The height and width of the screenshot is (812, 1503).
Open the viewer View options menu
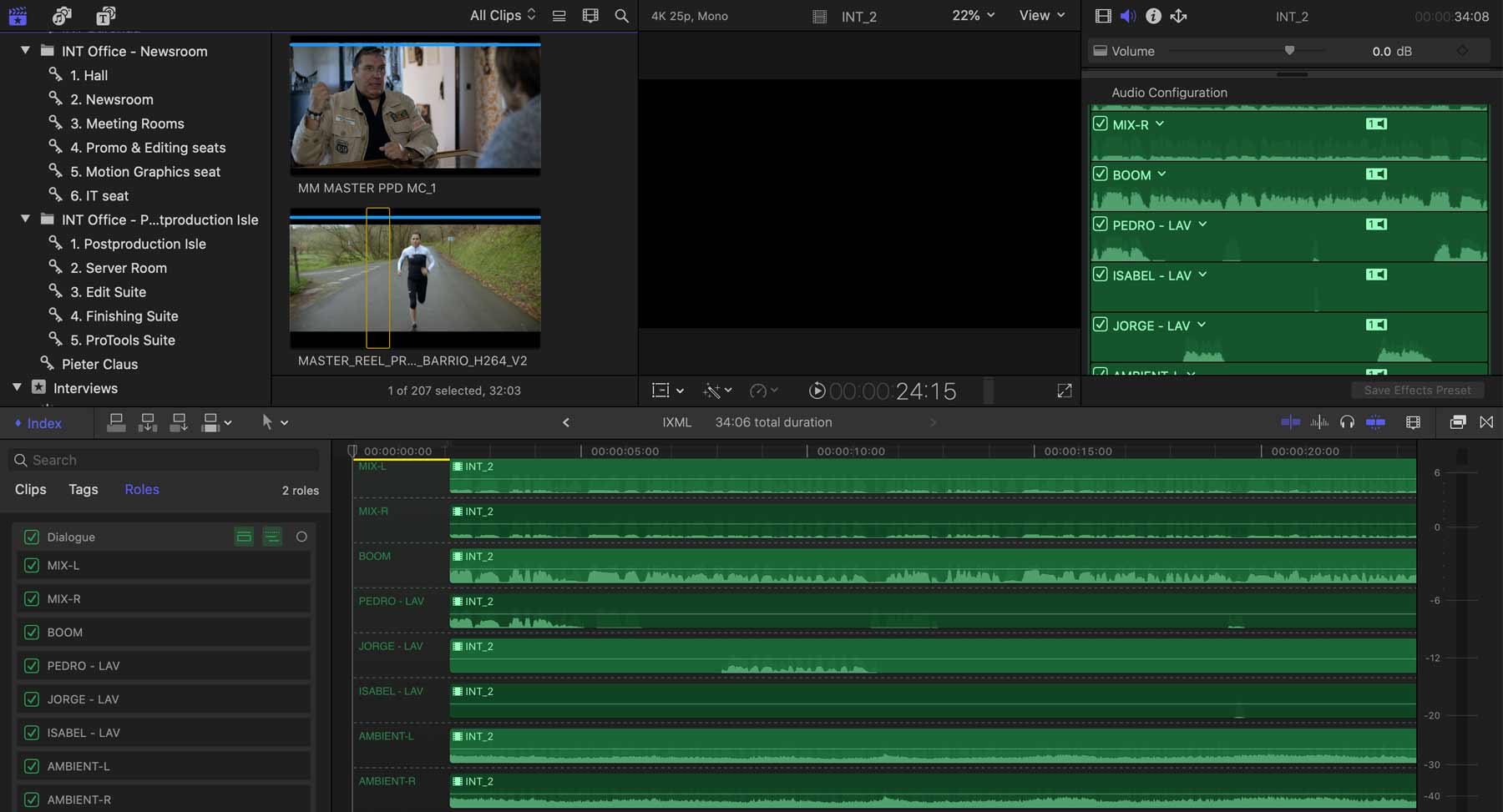(1042, 15)
